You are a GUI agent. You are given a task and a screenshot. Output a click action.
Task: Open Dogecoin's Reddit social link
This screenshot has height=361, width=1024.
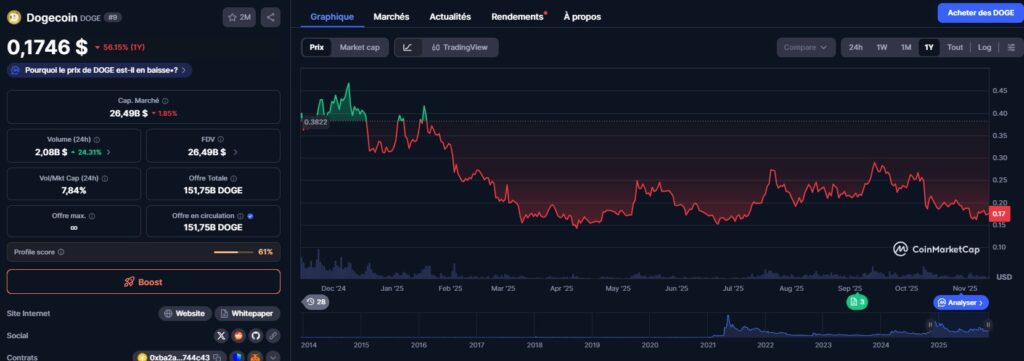(239, 336)
